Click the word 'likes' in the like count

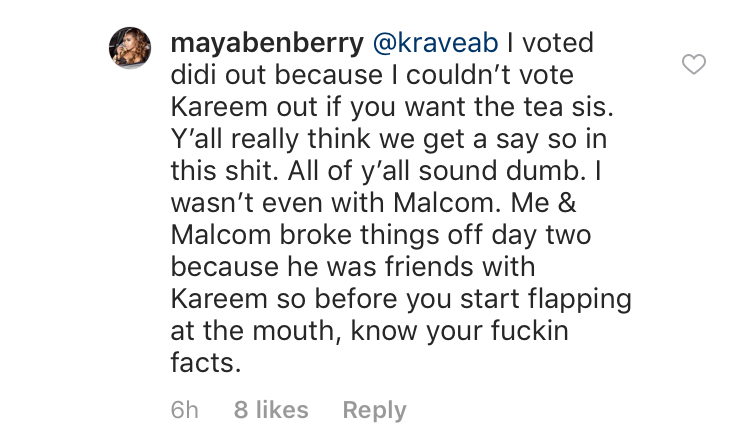pos(282,410)
